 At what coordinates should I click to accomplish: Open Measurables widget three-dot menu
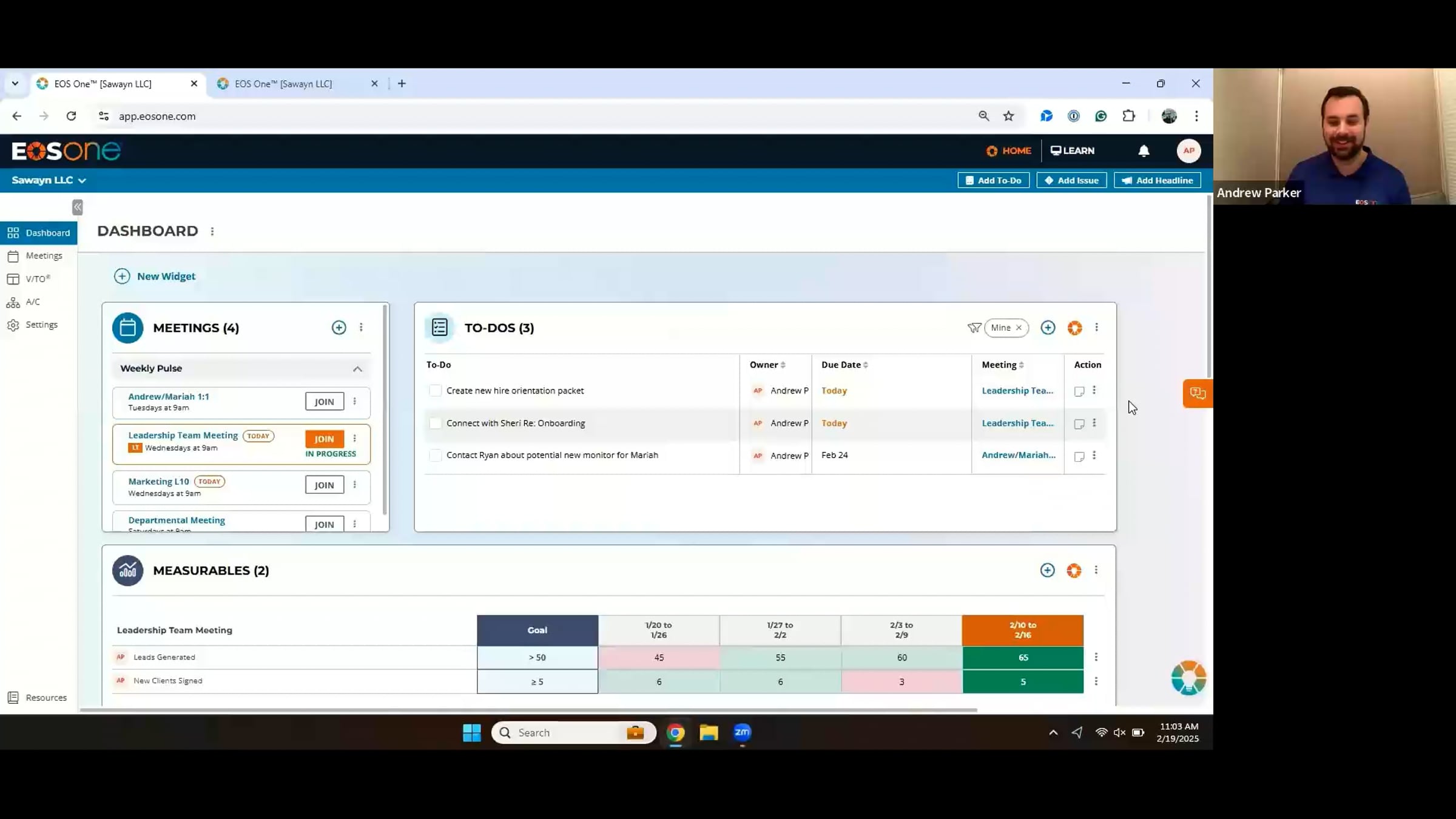coord(1096,570)
